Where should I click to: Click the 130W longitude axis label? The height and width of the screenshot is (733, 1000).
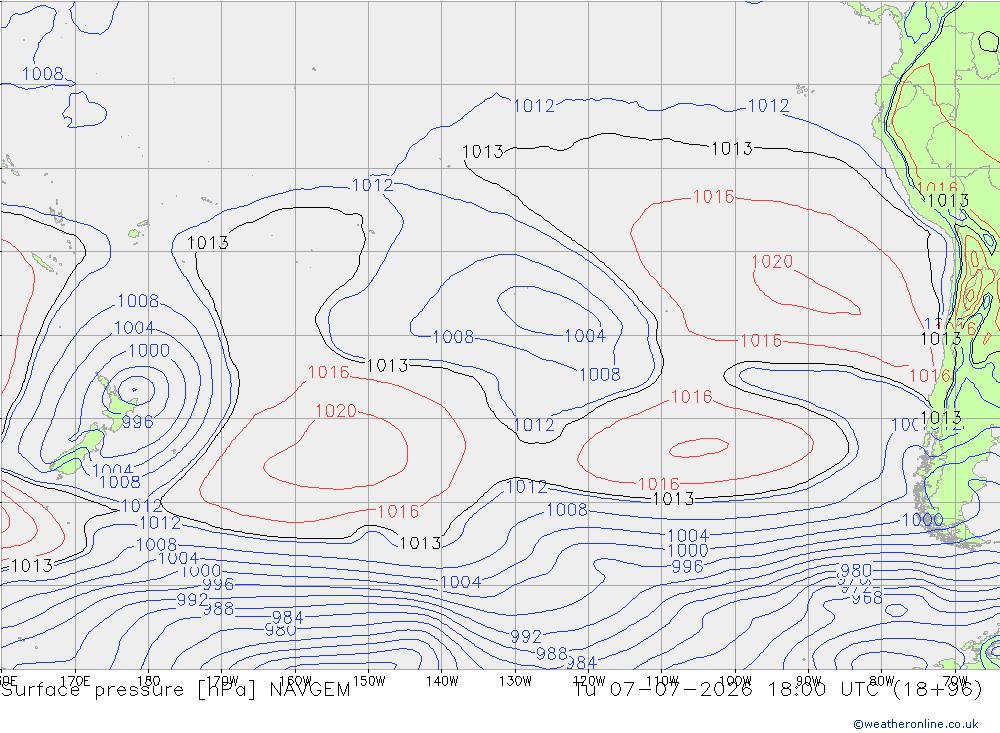pyautogui.click(x=515, y=681)
